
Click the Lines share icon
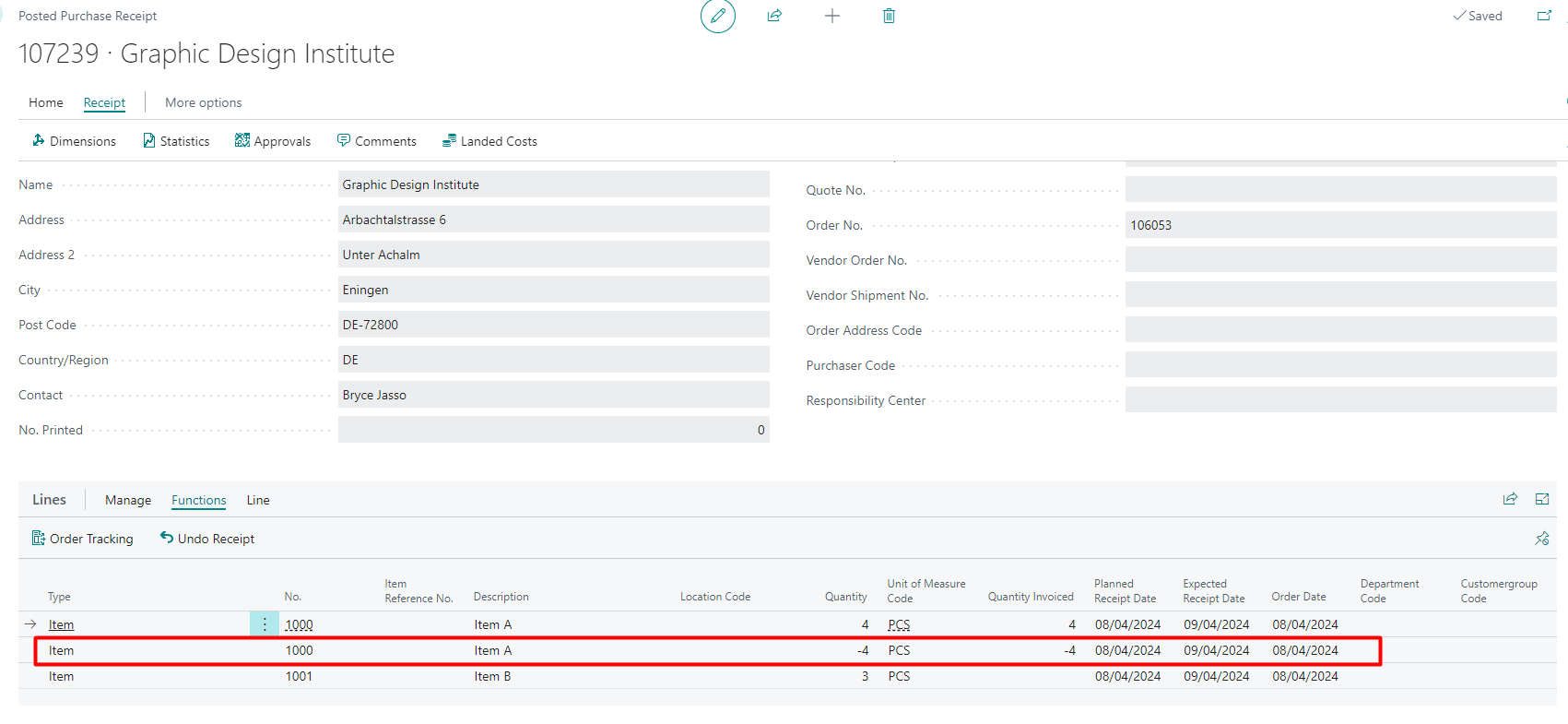pos(1510,499)
